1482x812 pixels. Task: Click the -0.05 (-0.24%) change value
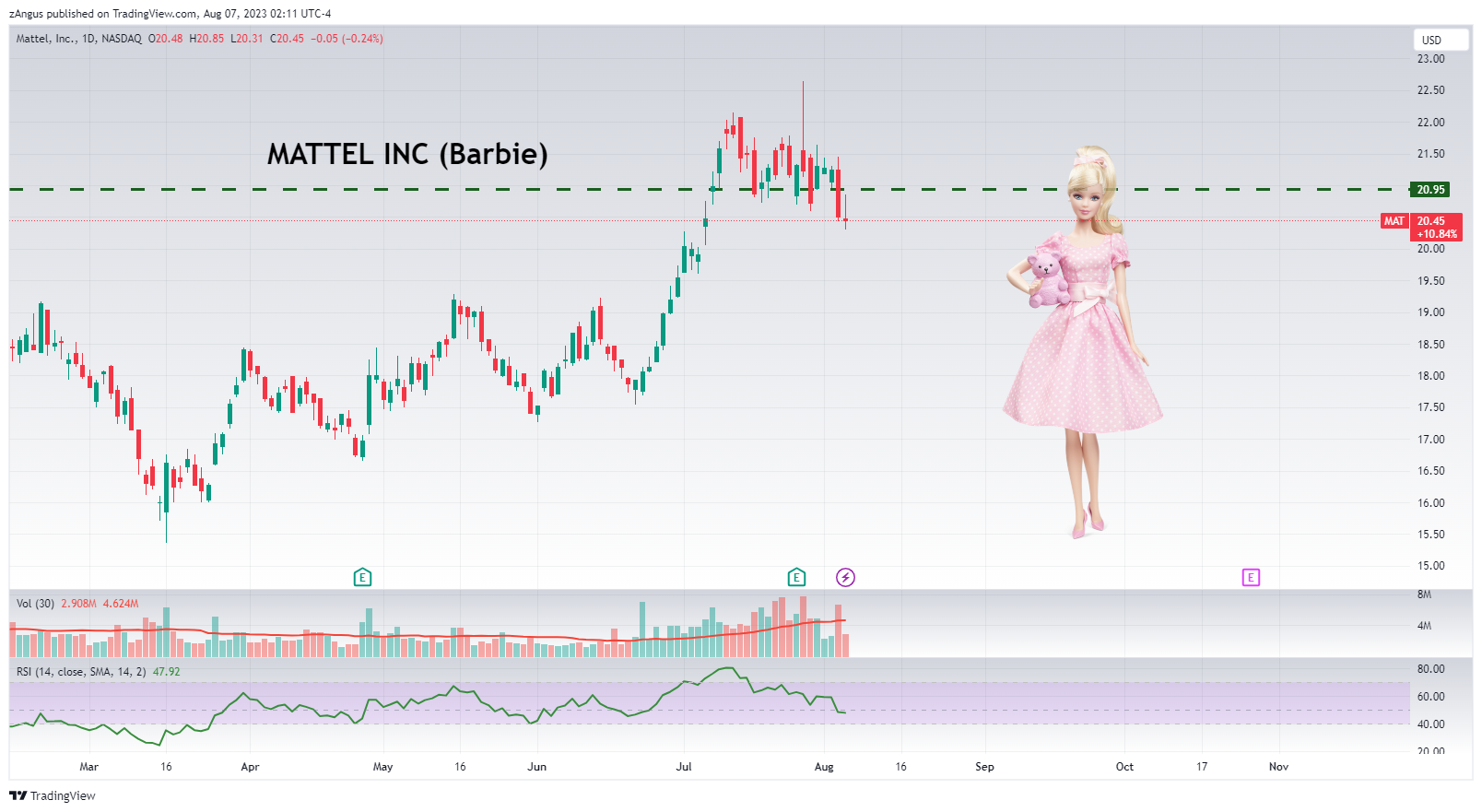(x=347, y=39)
